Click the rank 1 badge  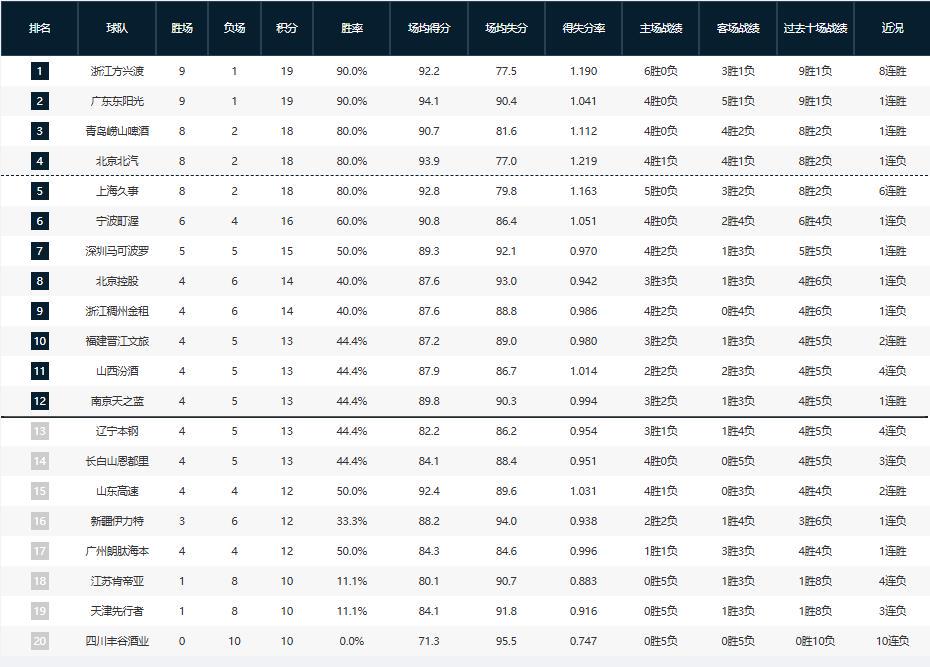(40, 71)
